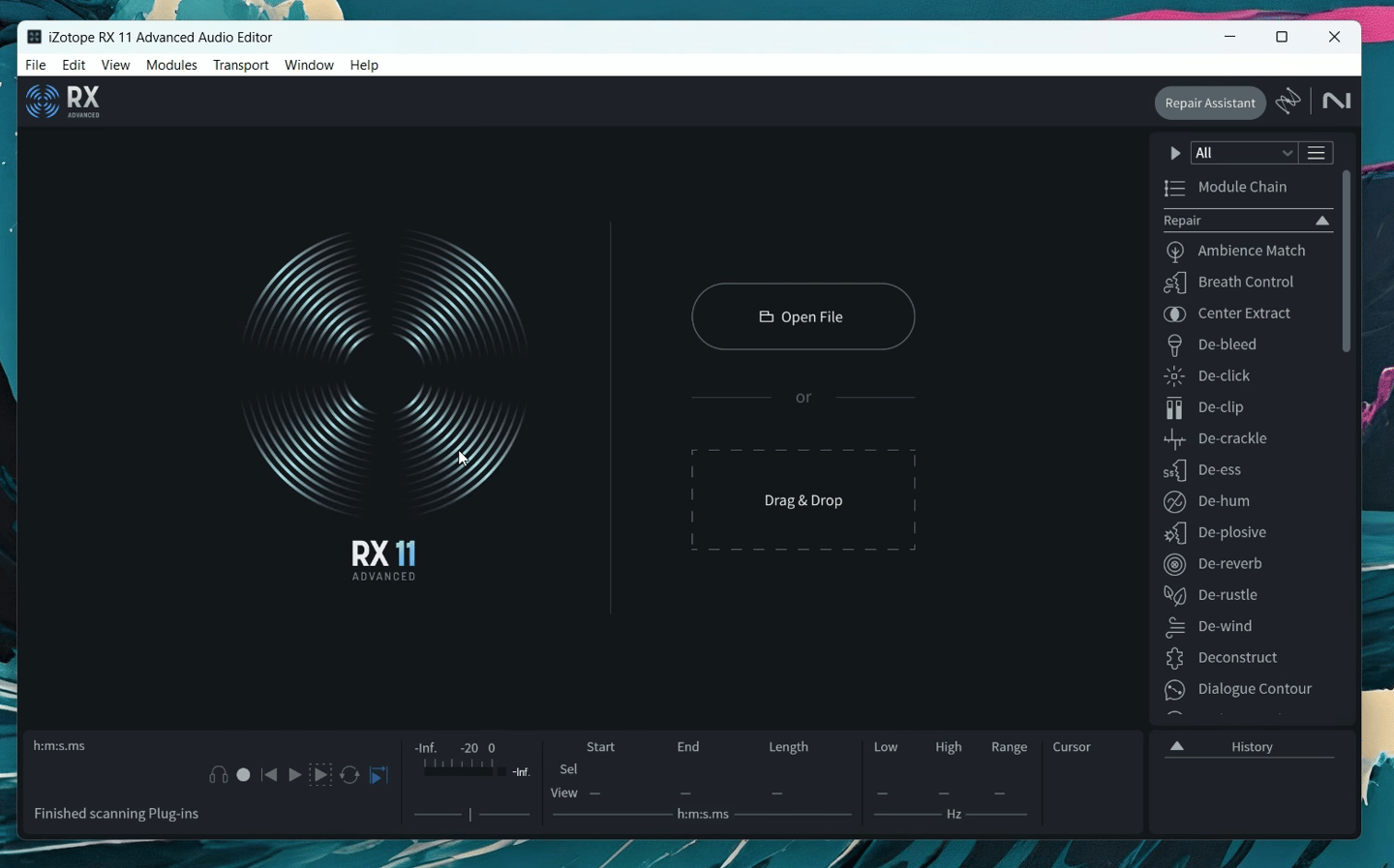Click the Open File button
The width and height of the screenshot is (1394, 868).
[x=803, y=316]
